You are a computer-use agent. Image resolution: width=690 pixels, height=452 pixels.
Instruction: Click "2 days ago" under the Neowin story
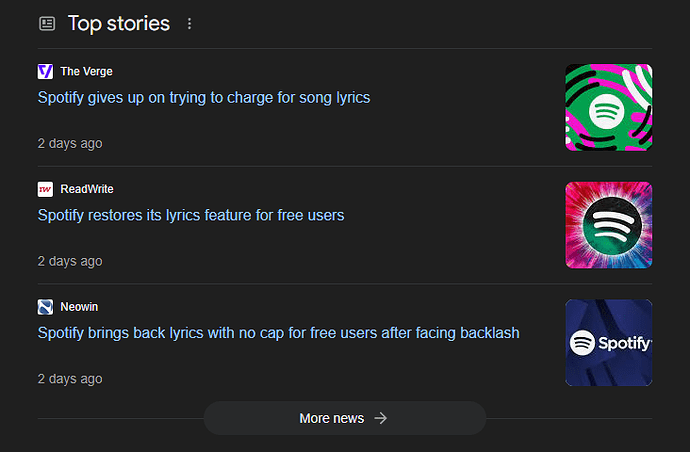click(x=70, y=379)
